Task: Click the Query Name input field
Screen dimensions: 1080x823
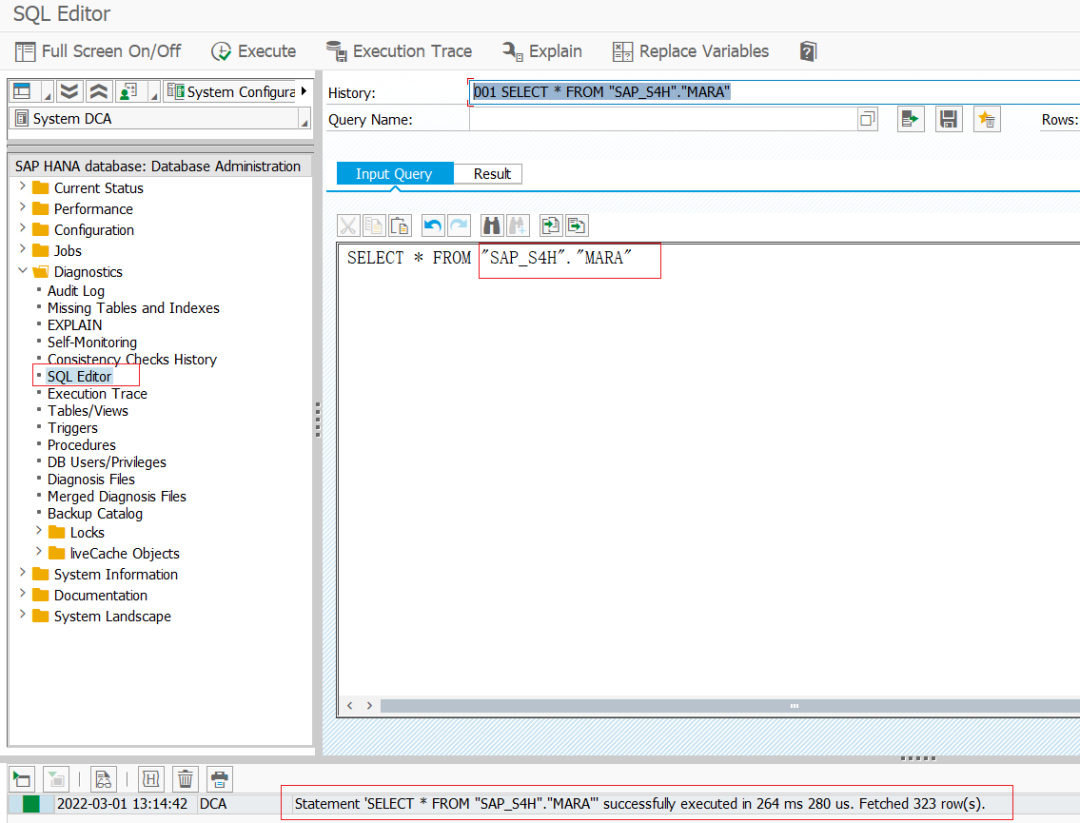Action: coord(663,119)
